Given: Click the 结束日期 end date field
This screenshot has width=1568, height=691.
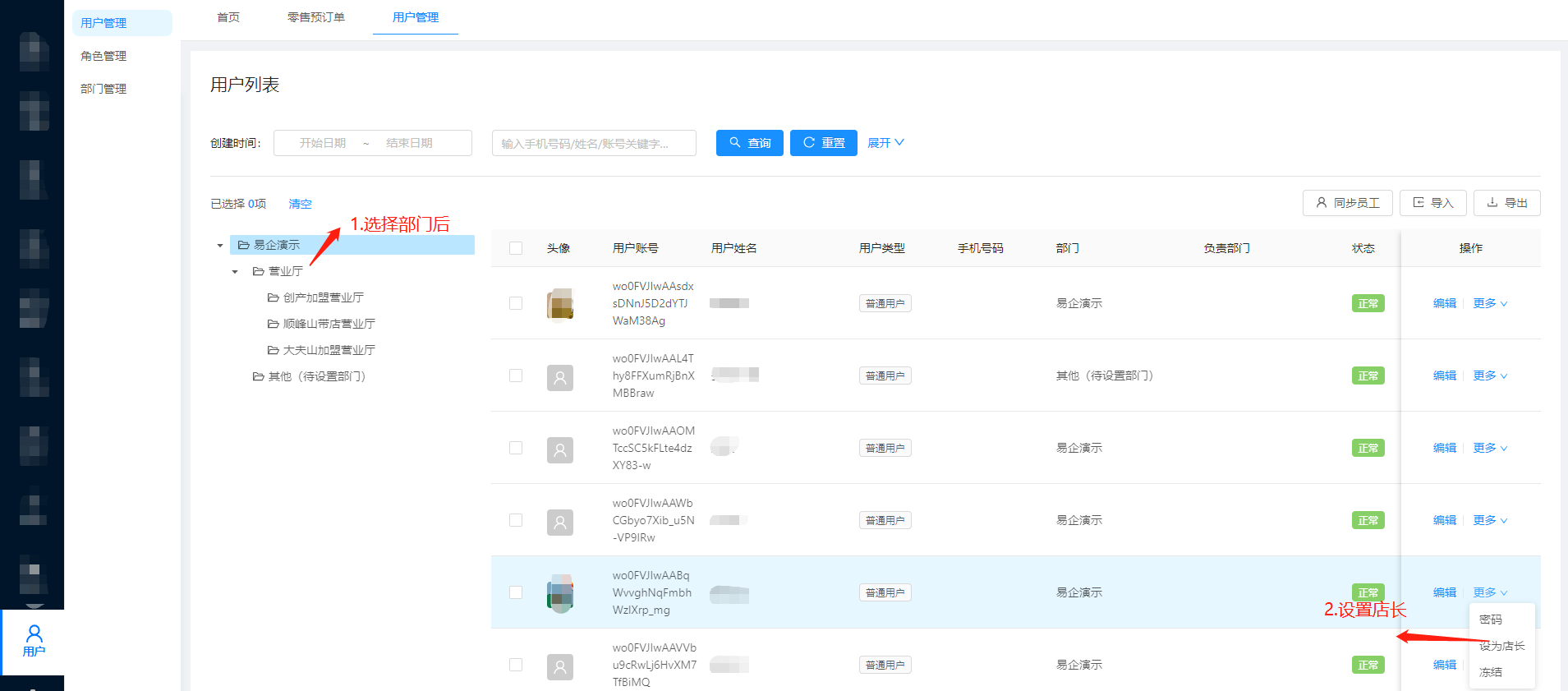Looking at the screenshot, I should pos(409,143).
